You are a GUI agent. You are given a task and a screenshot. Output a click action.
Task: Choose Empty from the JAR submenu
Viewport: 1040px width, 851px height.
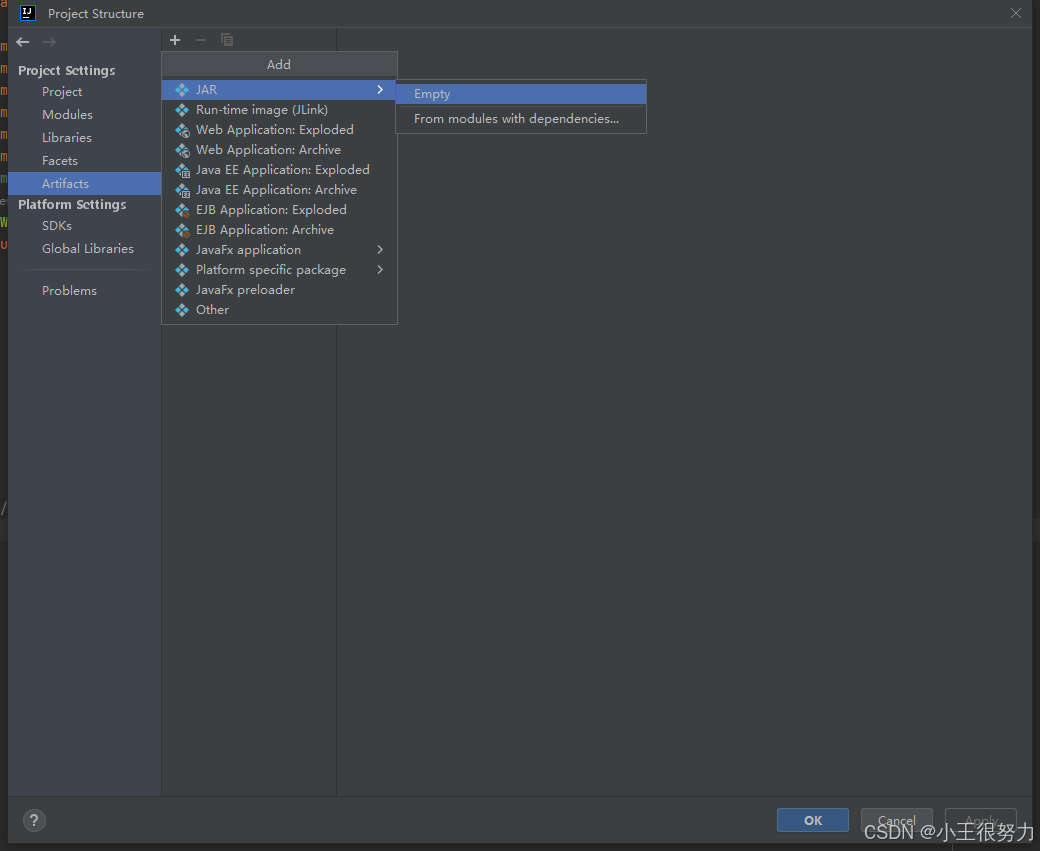pyautogui.click(x=521, y=94)
